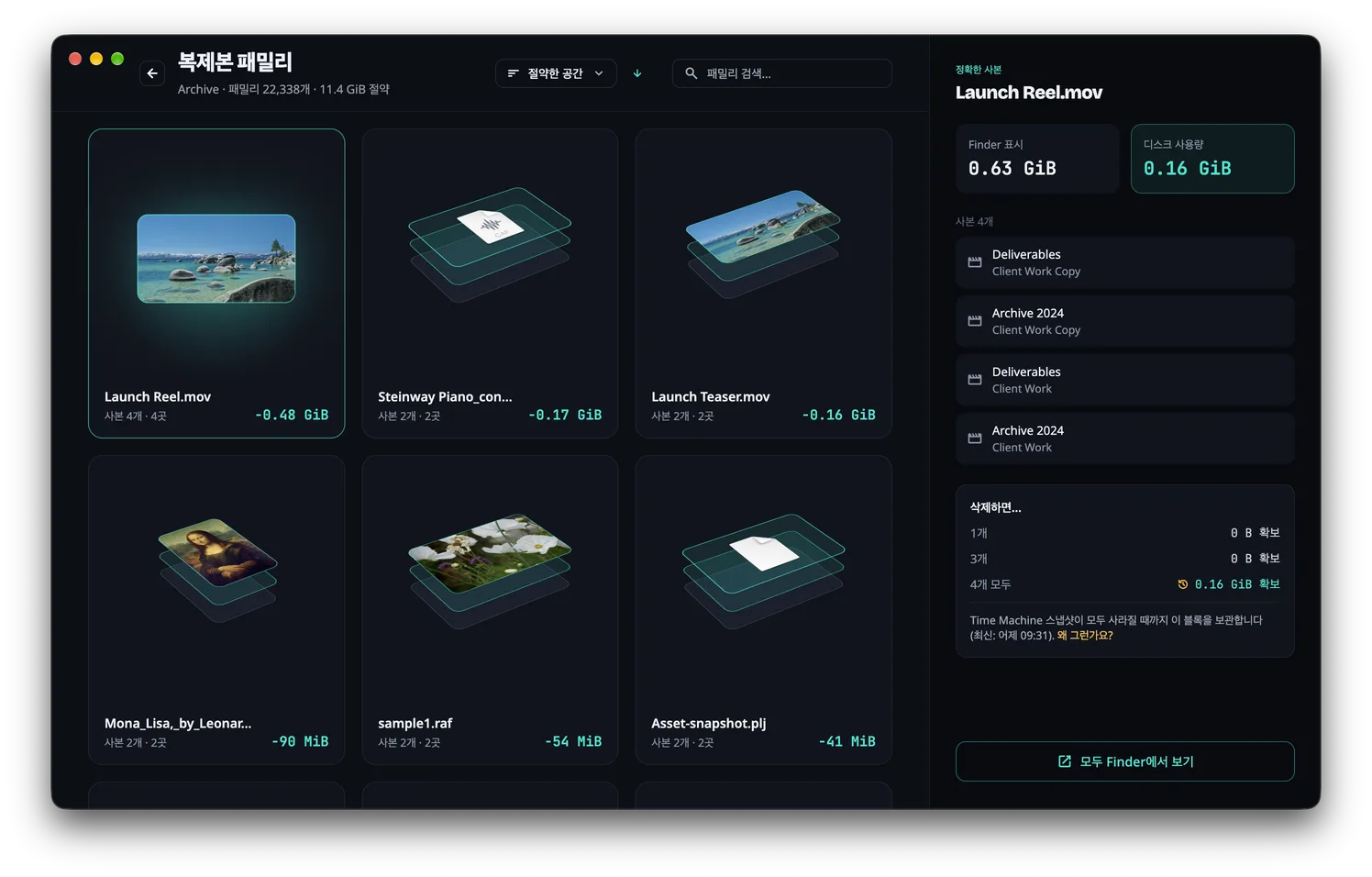Viewport: 1372px width, 877px height.
Task: Click film icon beside Deliverables Client Work Copy
Action: click(975, 262)
